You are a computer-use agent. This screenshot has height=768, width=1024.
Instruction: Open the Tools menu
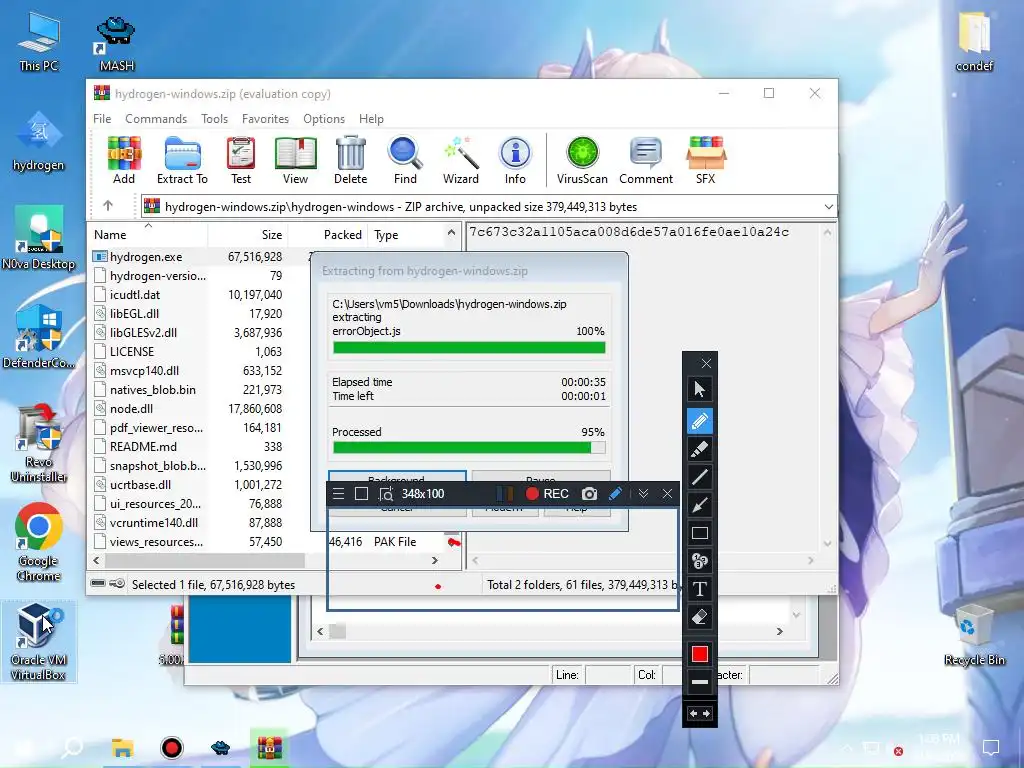click(214, 119)
